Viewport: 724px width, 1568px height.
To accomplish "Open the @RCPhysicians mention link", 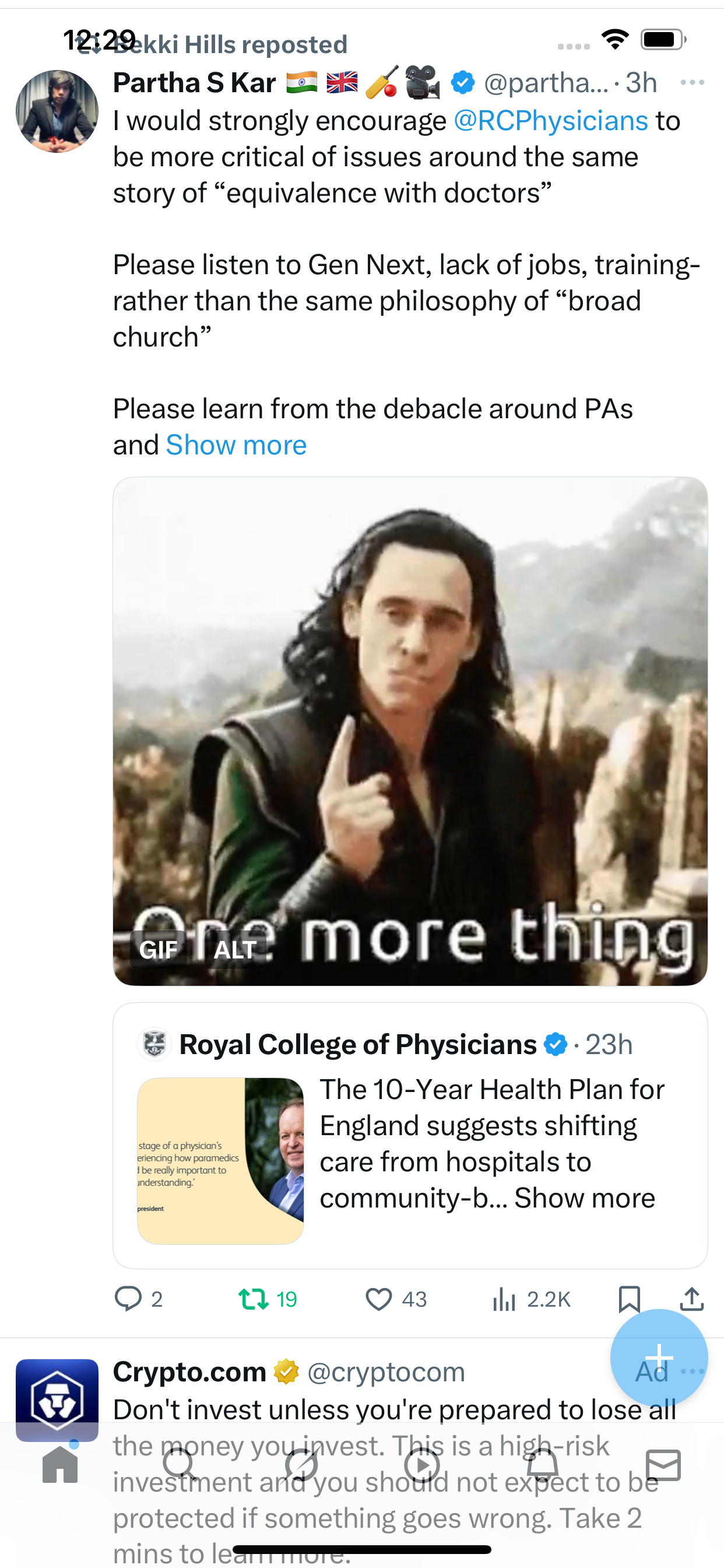I will point(551,121).
